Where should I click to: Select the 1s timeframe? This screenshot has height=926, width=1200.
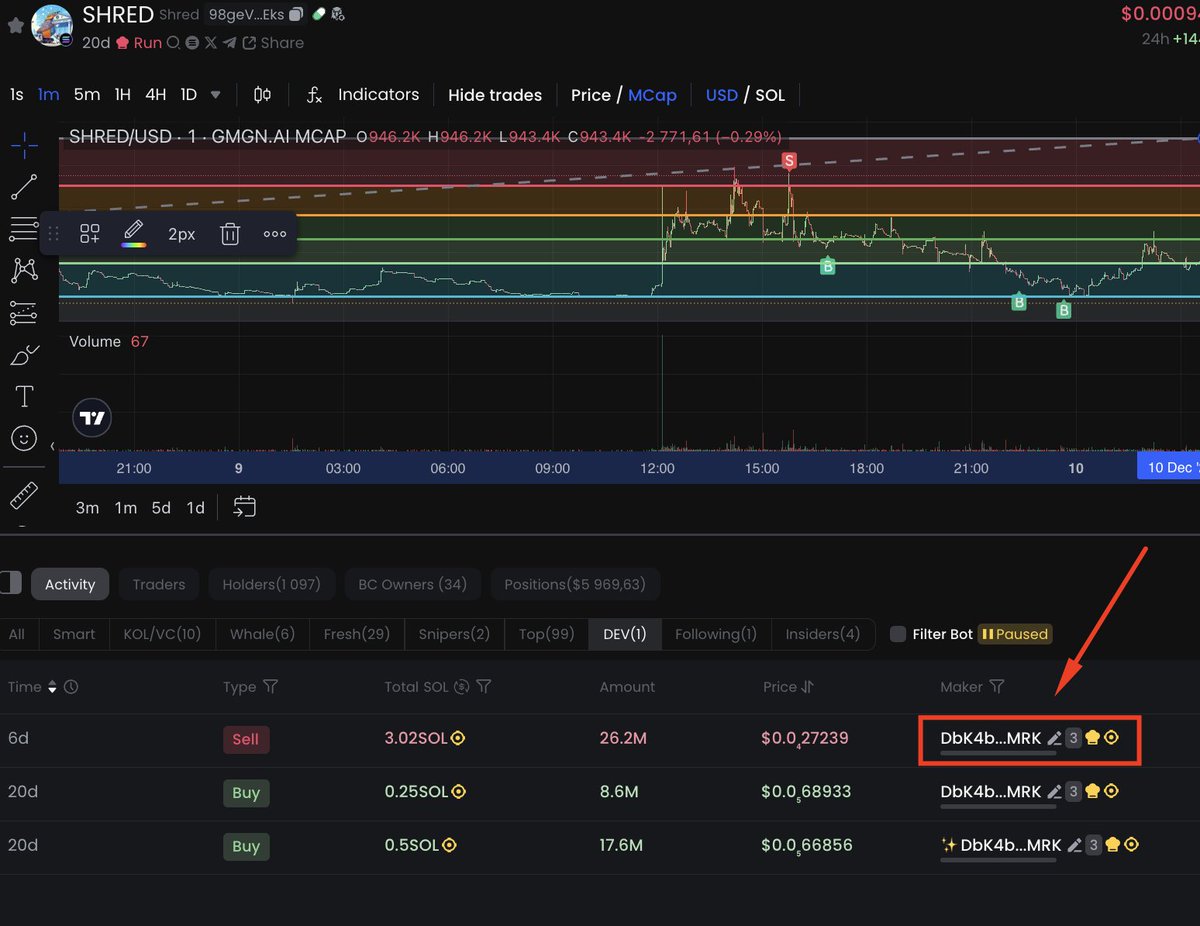click(x=17, y=95)
